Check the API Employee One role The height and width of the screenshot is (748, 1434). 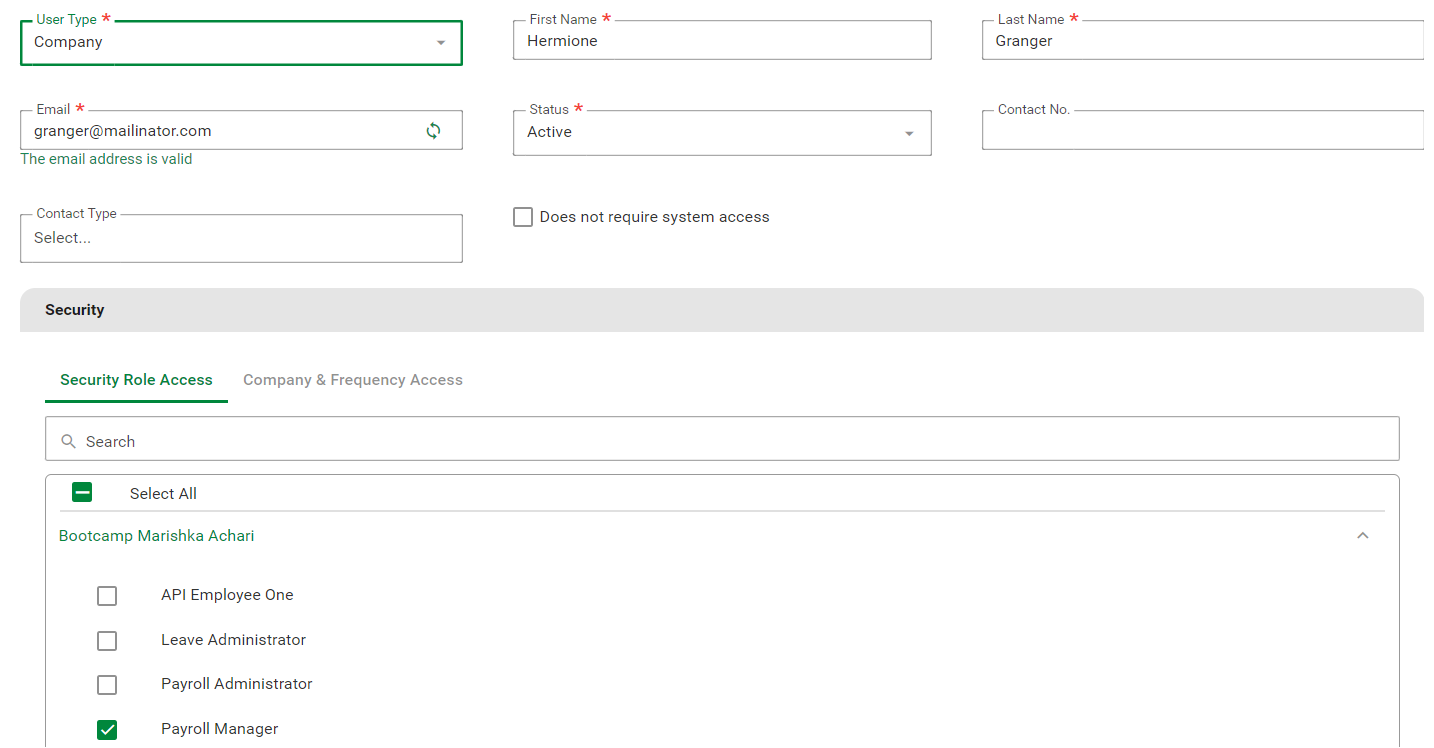[x=107, y=596]
